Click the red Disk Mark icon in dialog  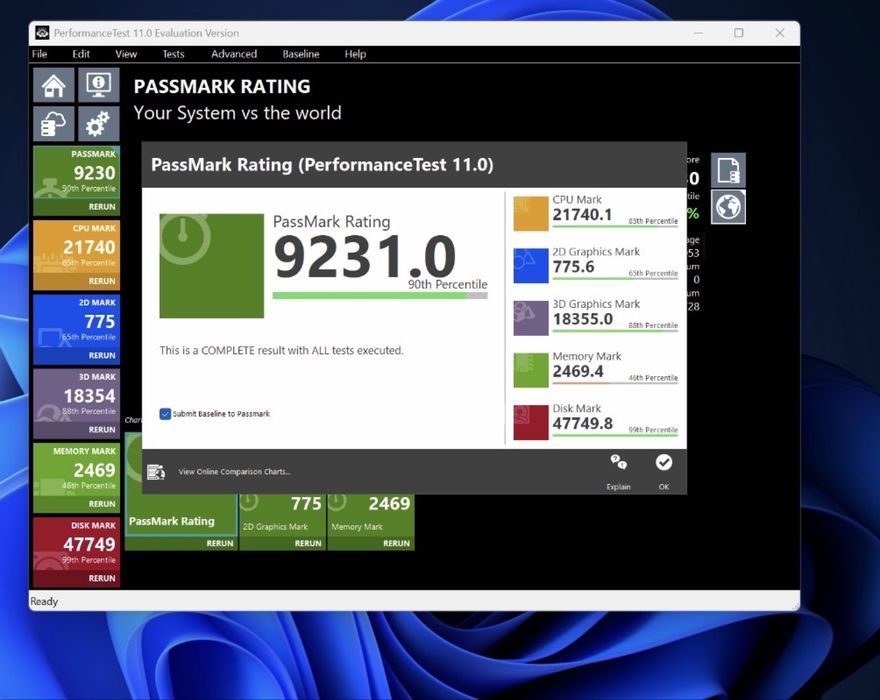pyautogui.click(x=530, y=422)
